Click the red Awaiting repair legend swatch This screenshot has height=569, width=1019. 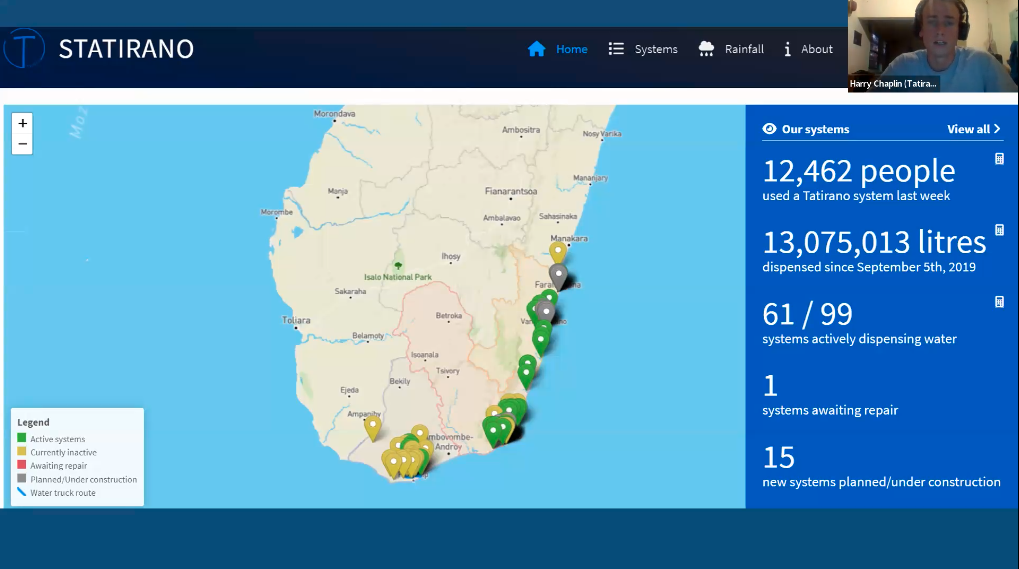tap(21, 464)
